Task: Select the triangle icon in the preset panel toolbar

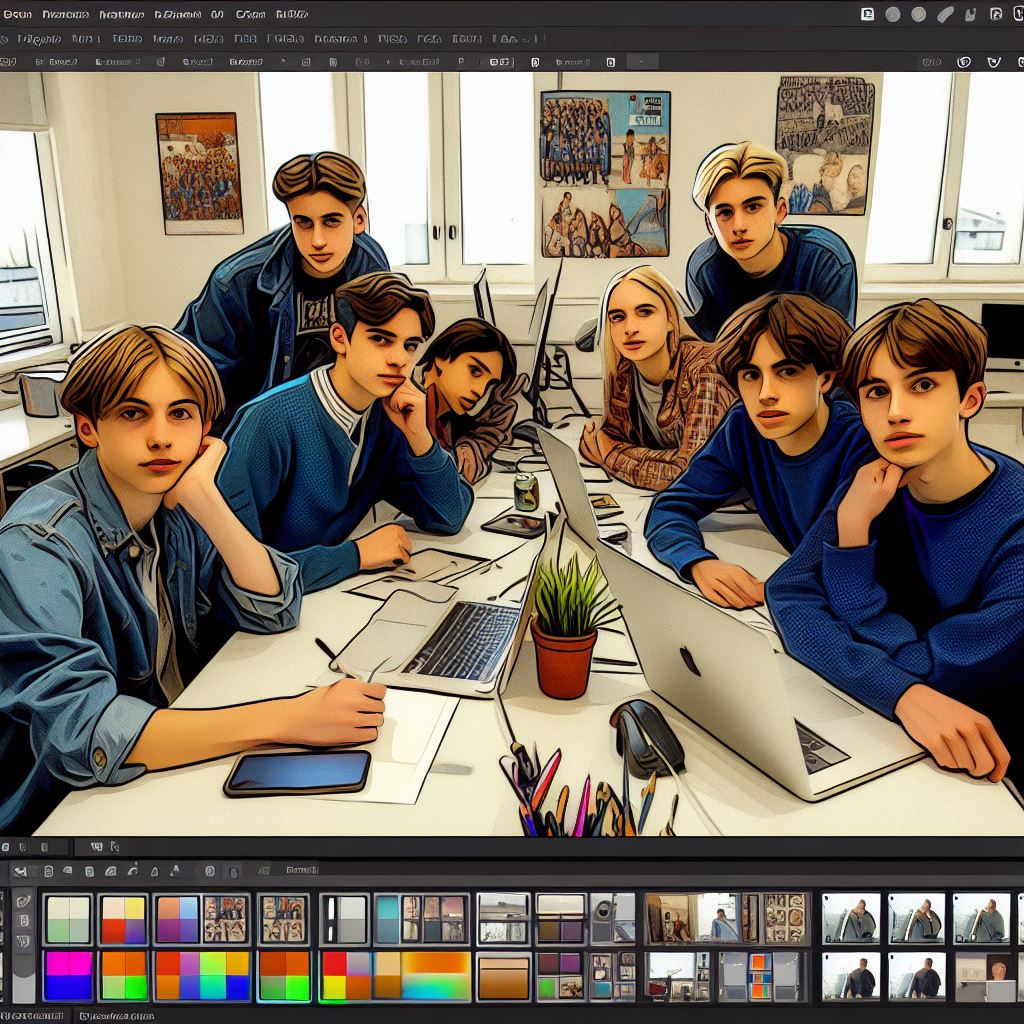Action: tap(155, 871)
